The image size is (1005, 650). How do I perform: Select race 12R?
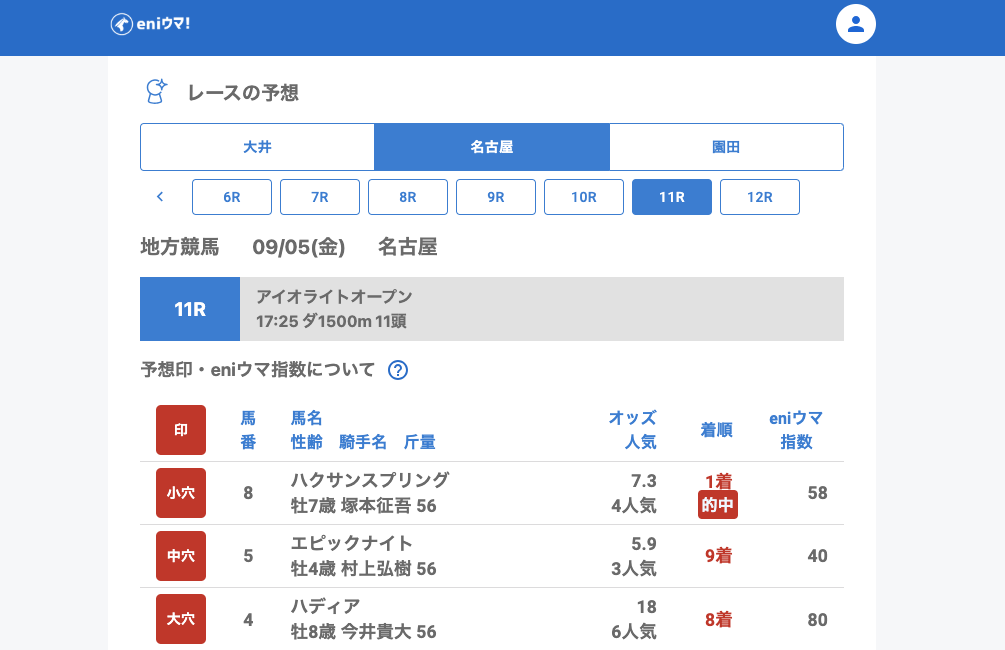[x=760, y=197]
